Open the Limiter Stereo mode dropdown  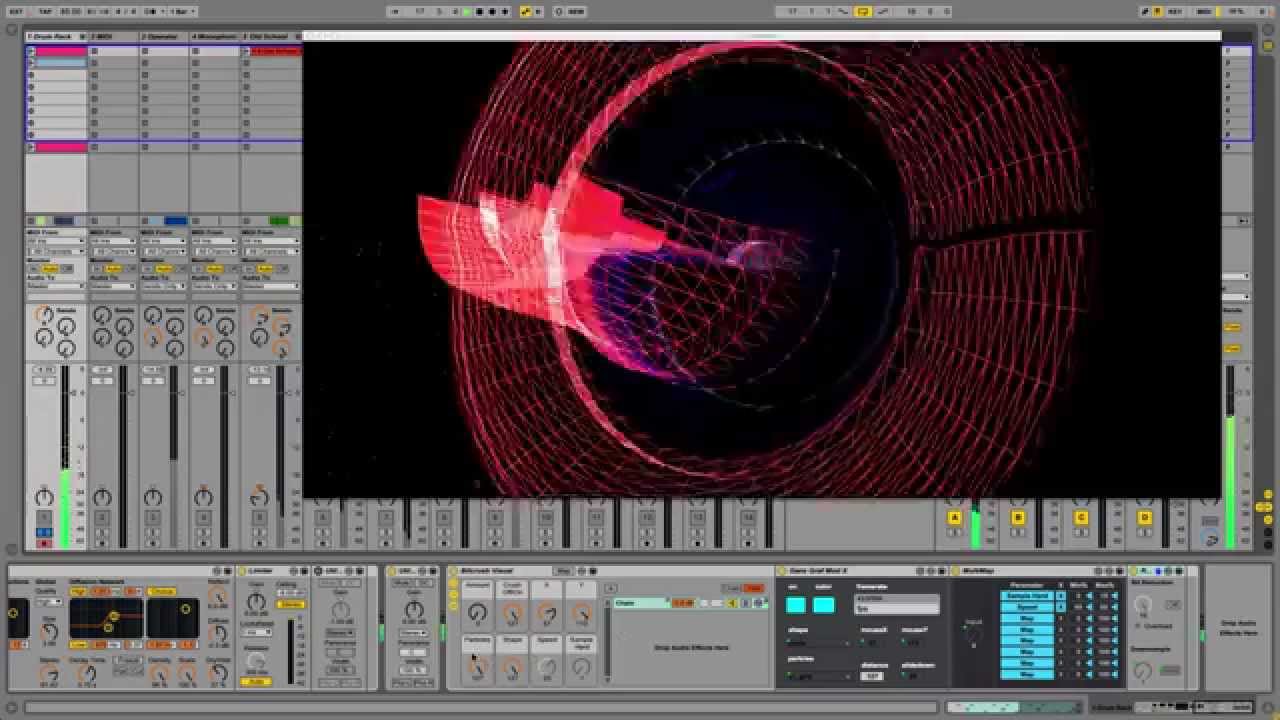pos(290,604)
